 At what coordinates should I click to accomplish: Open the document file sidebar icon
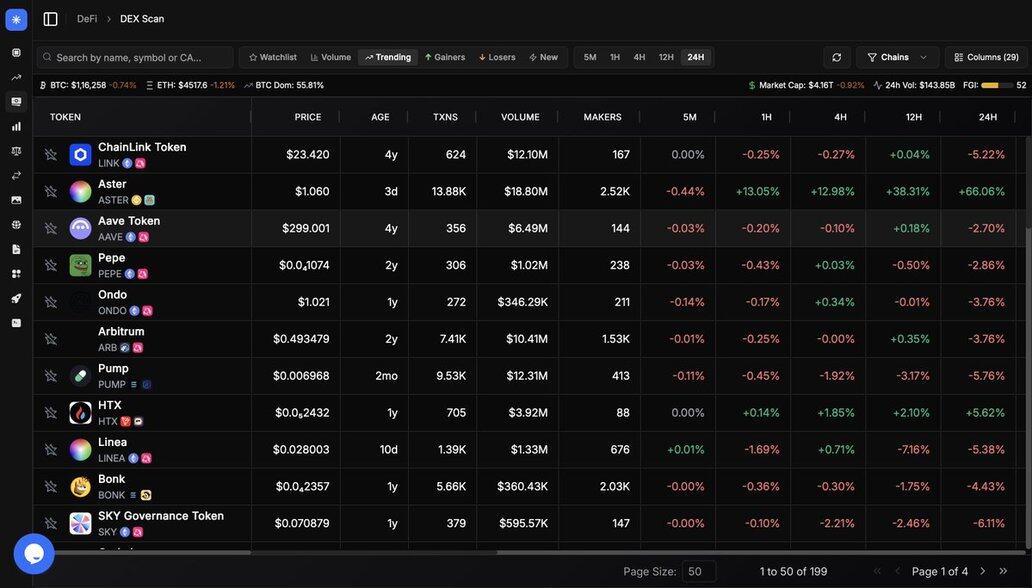(16, 249)
